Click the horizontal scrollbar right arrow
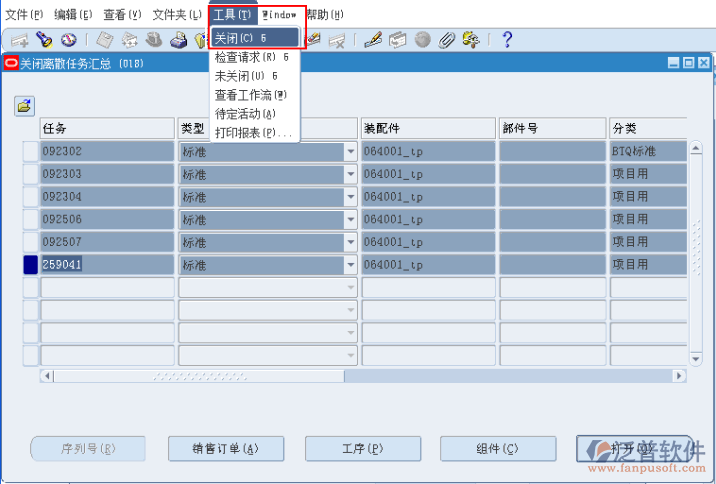 [x=679, y=376]
